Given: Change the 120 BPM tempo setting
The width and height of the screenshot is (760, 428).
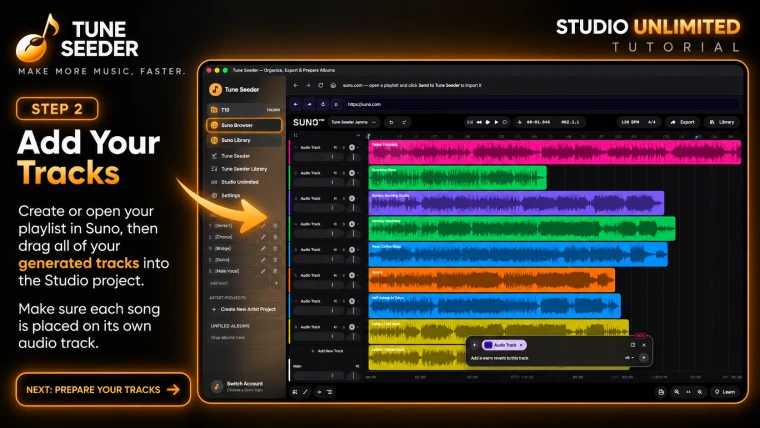Looking at the screenshot, I should tap(630, 122).
